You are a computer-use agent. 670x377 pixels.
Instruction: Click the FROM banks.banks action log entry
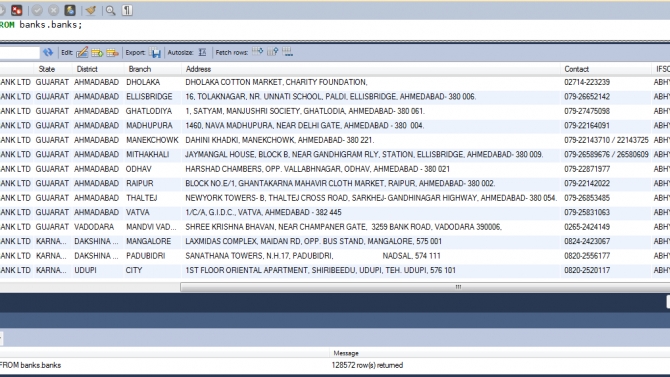pyautogui.click(x=30, y=365)
